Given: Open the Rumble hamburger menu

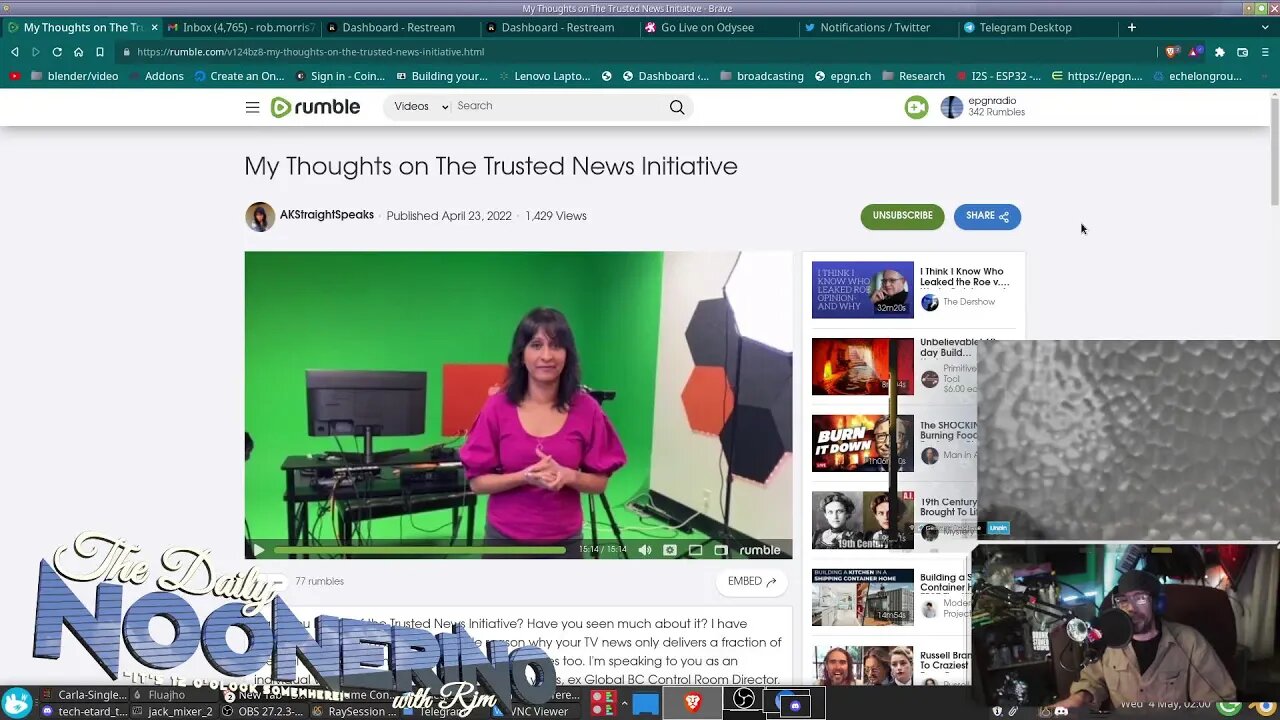Looking at the screenshot, I should point(252,107).
